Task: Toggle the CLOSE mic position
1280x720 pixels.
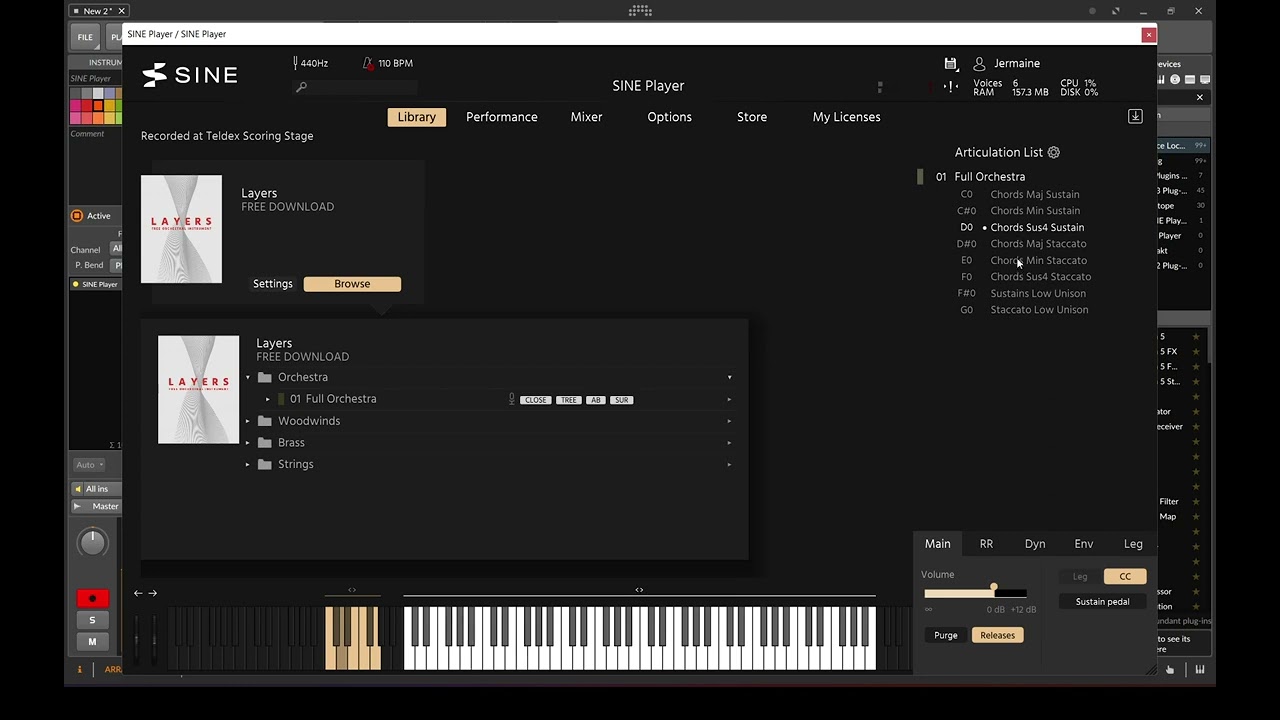Action: coord(536,400)
